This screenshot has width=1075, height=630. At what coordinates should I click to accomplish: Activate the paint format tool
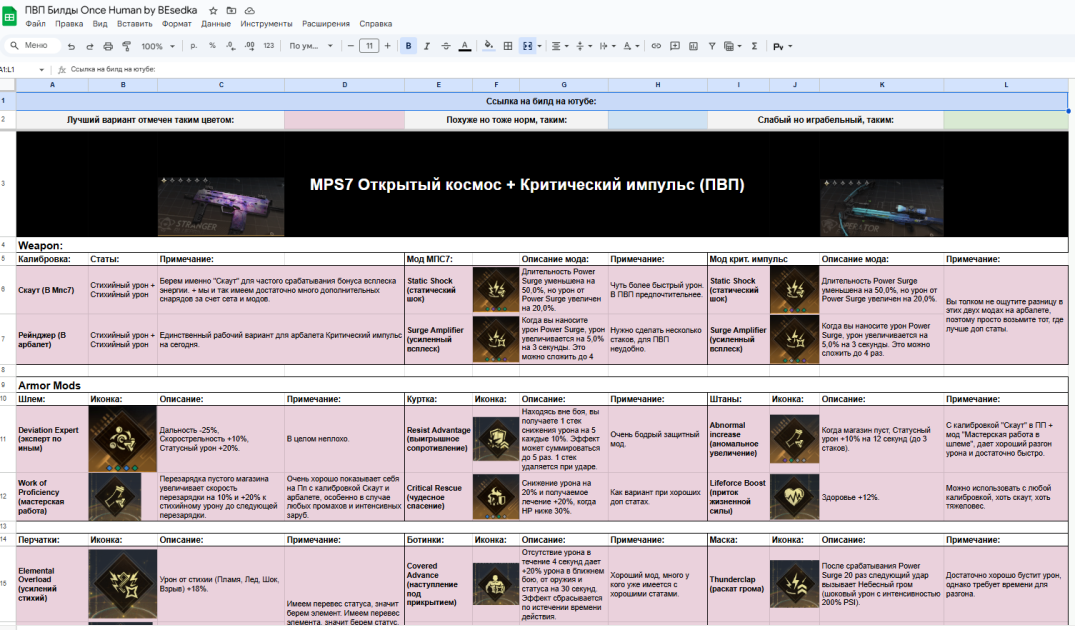pyautogui.click(x=126, y=46)
